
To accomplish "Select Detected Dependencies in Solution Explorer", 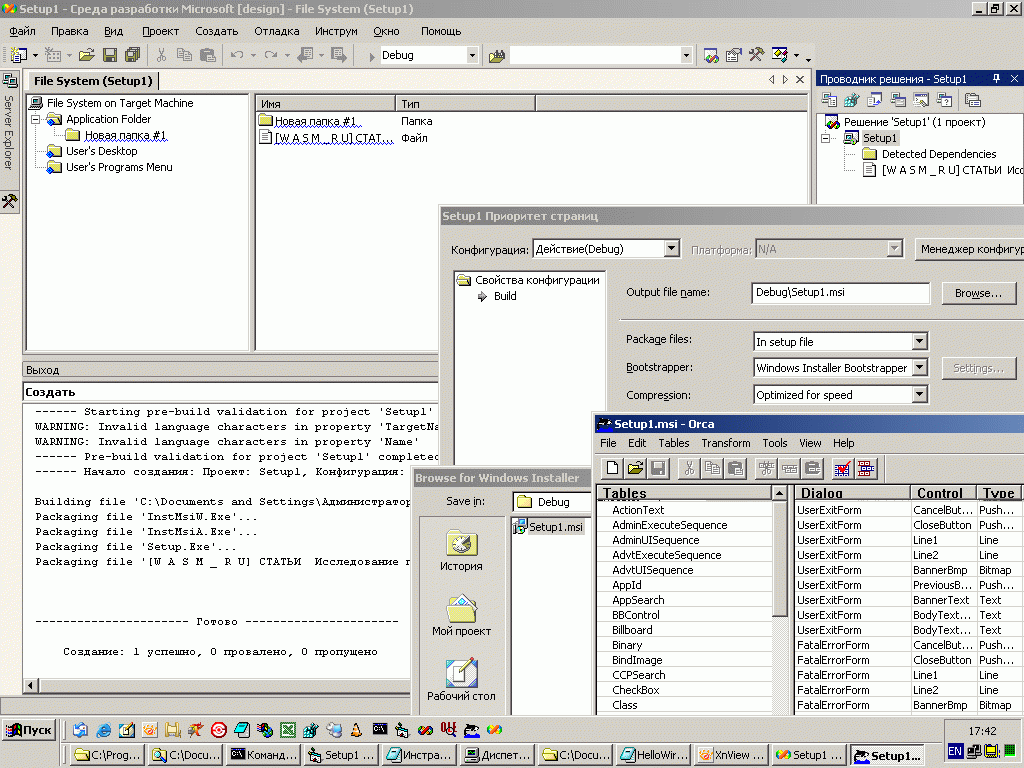I will click(x=938, y=154).
